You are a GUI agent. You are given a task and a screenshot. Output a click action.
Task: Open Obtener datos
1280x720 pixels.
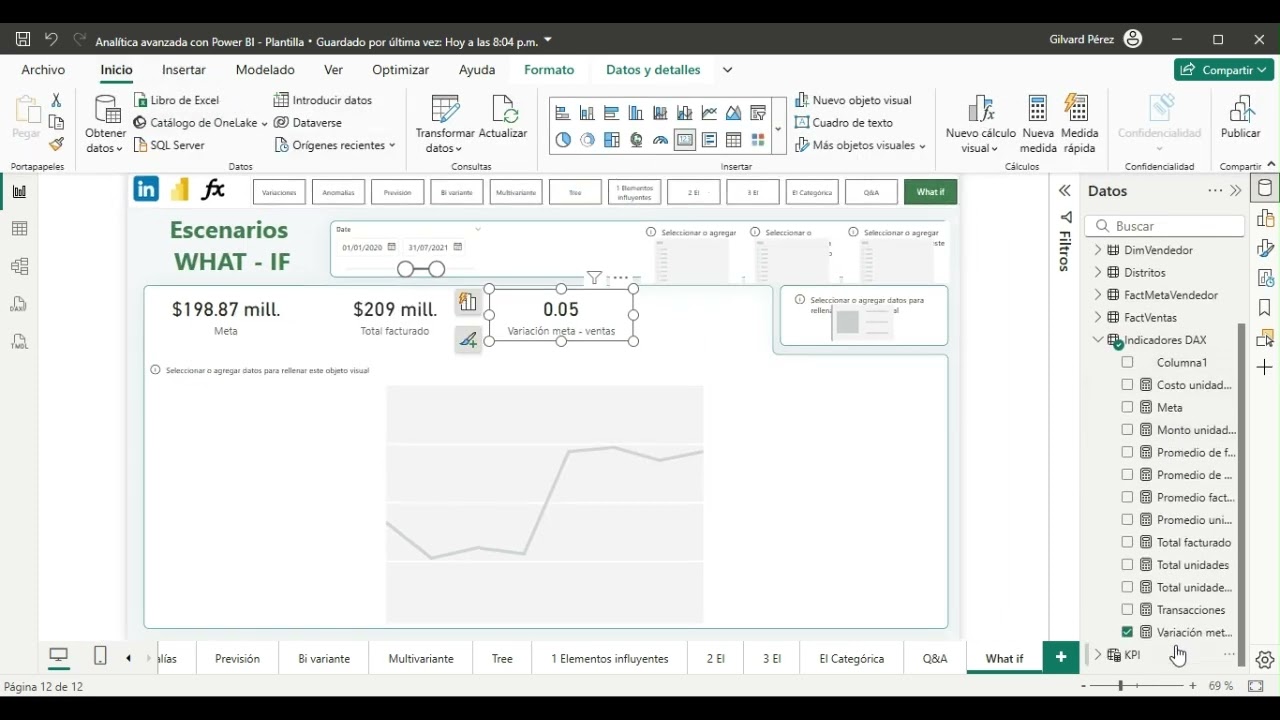click(x=105, y=124)
